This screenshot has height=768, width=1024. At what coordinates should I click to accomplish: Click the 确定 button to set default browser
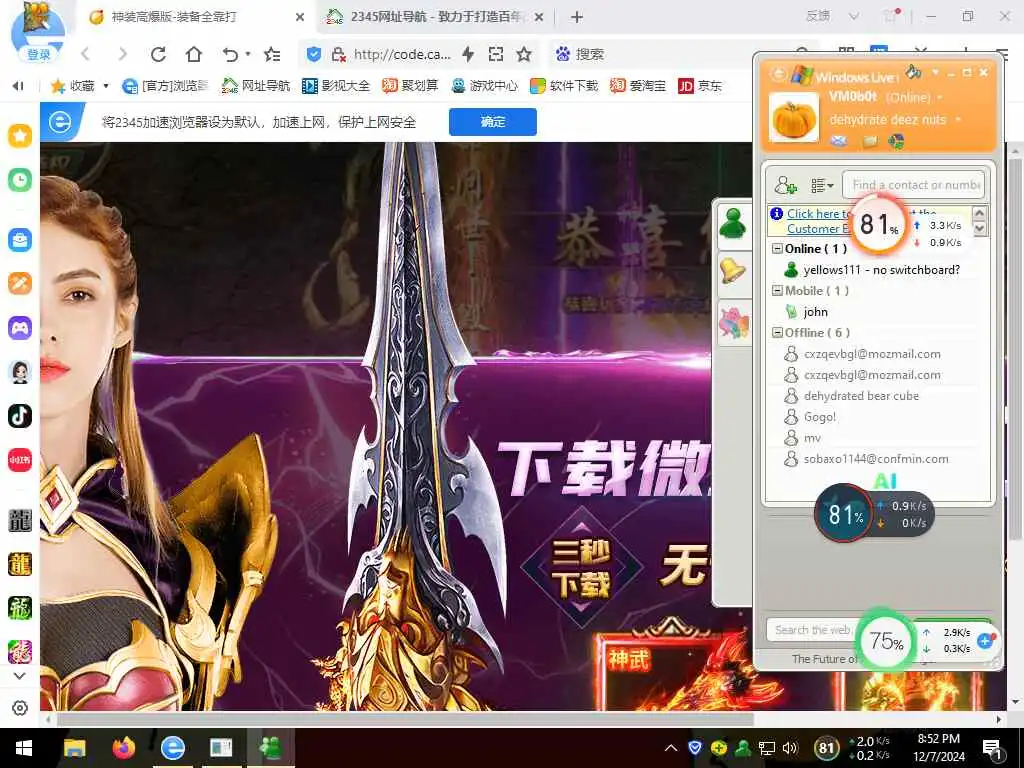pyautogui.click(x=493, y=122)
